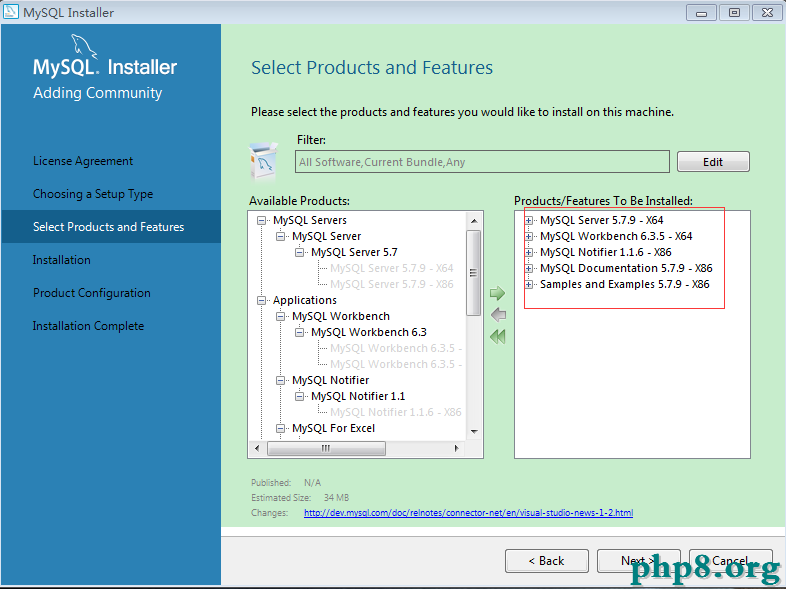Image resolution: width=786 pixels, height=589 pixels.
Task: Expand MySQL Documentation 5.7.9 - X86 item
Action: pyautogui.click(x=528, y=269)
